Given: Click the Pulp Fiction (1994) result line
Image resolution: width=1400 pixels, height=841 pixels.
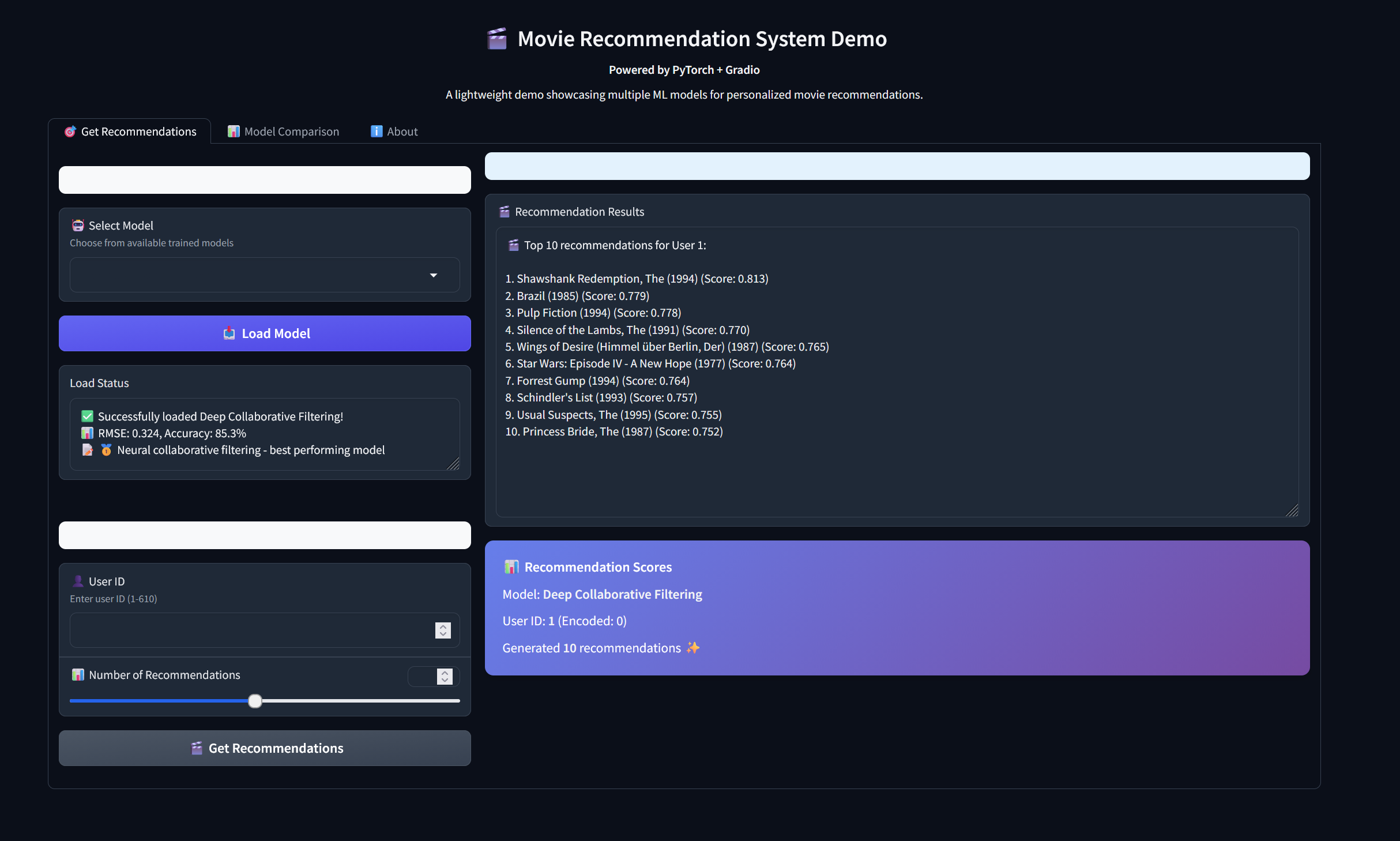Looking at the screenshot, I should [593, 313].
